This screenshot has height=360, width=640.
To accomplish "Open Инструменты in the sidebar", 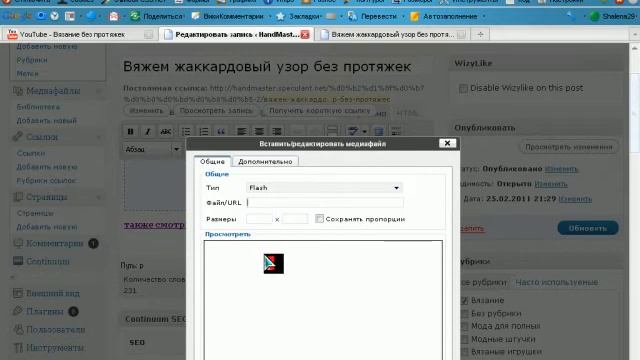I will [x=55, y=348].
